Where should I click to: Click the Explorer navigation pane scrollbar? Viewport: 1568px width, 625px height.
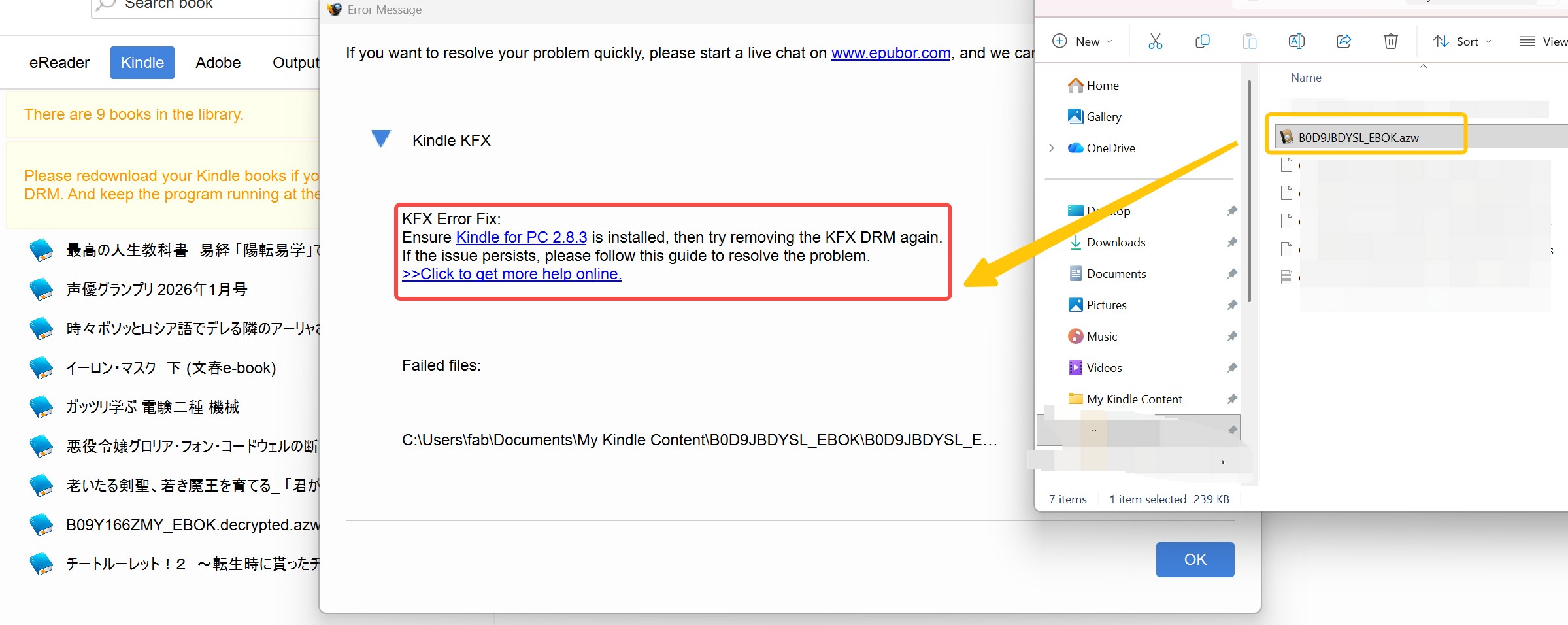tap(1249, 190)
